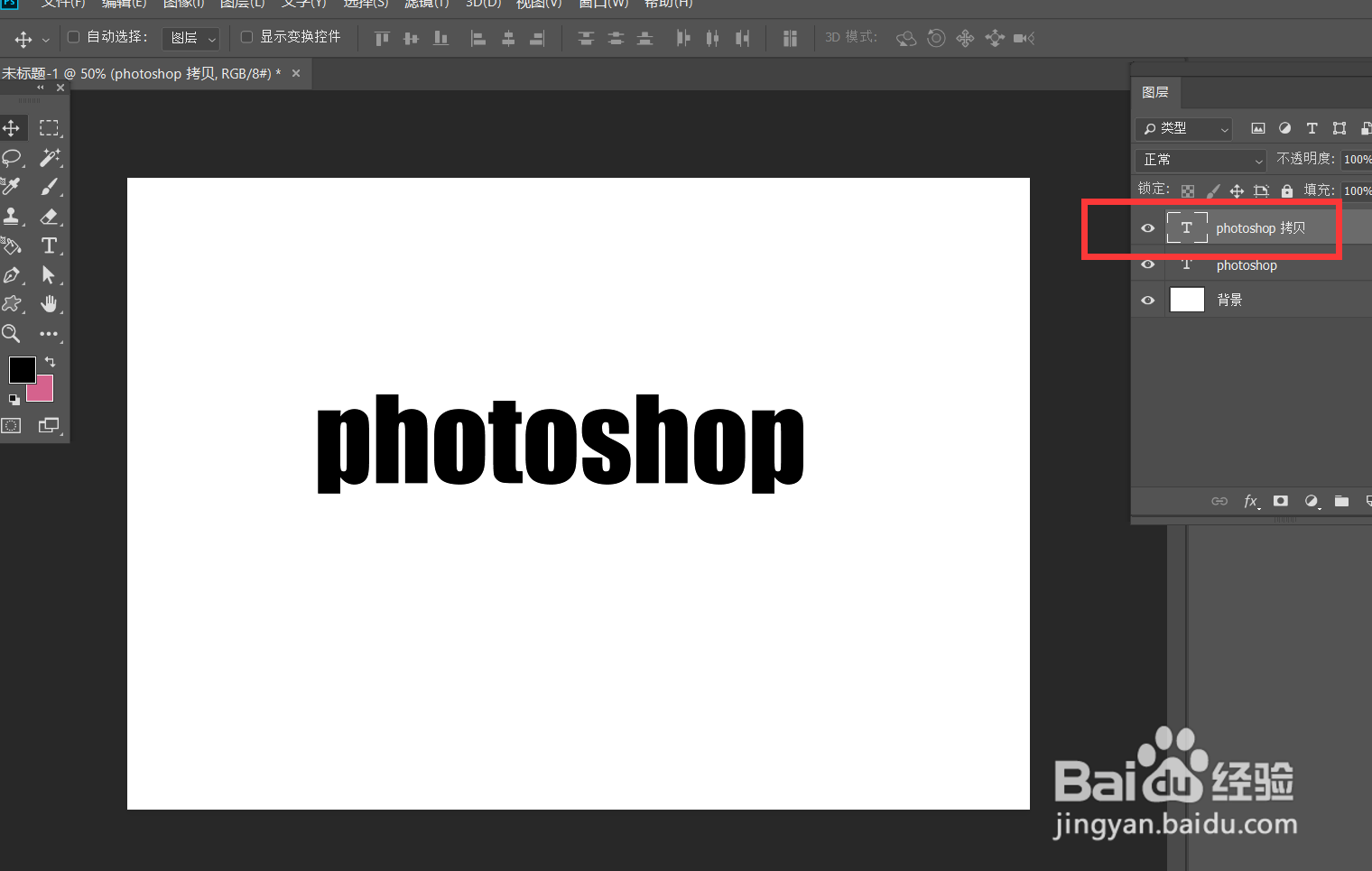Filter layers by adjustment layers
This screenshot has height=871, width=1372.
[x=1284, y=128]
